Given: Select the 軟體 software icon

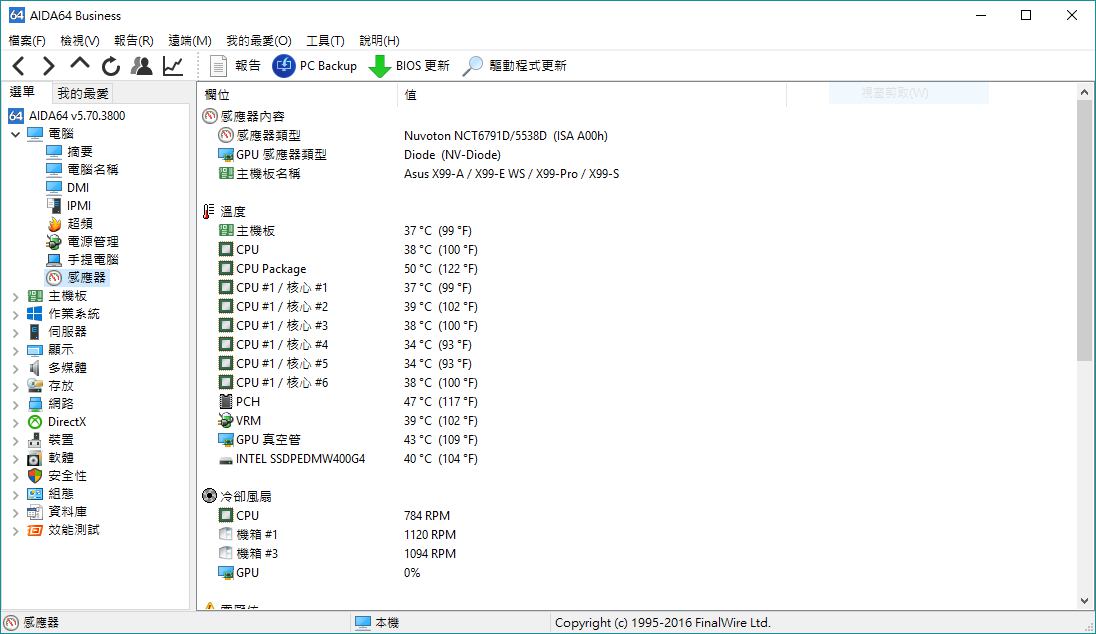Looking at the screenshot, I should pyautogui.click(x=34, y=458).
